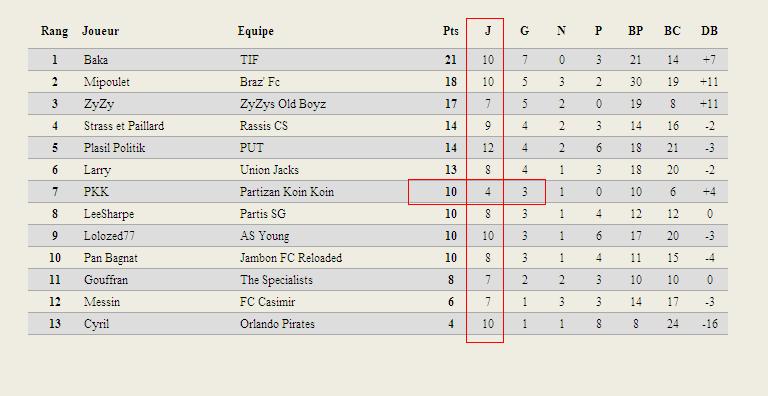
Task: Select team Orlando Pirates
Action: click(x=277, y=324)
